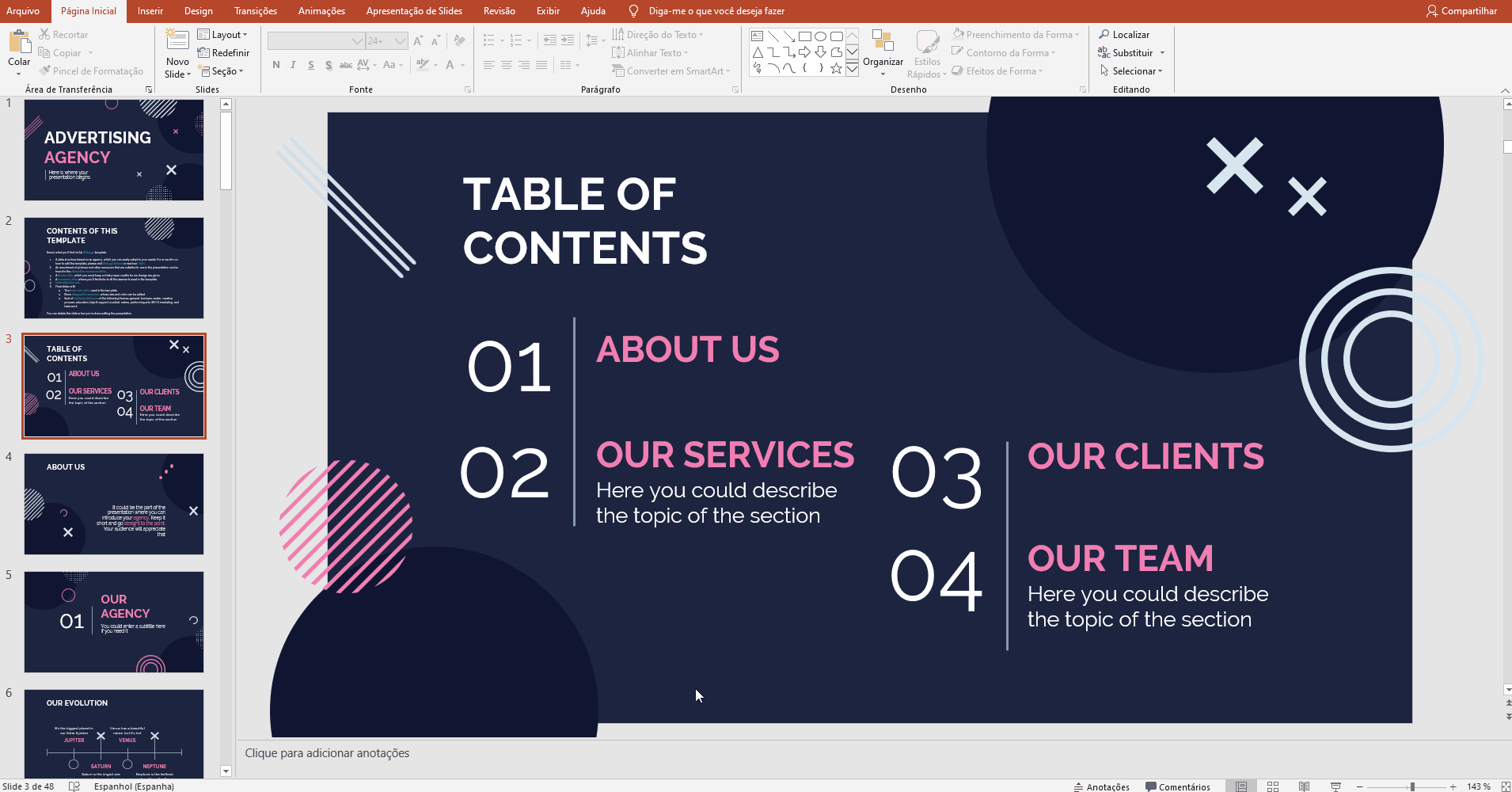Decrease font size with the A-down icon
Image resolution: width=1512 pixels, height=792 pixels.
click(x=435, y=40)
